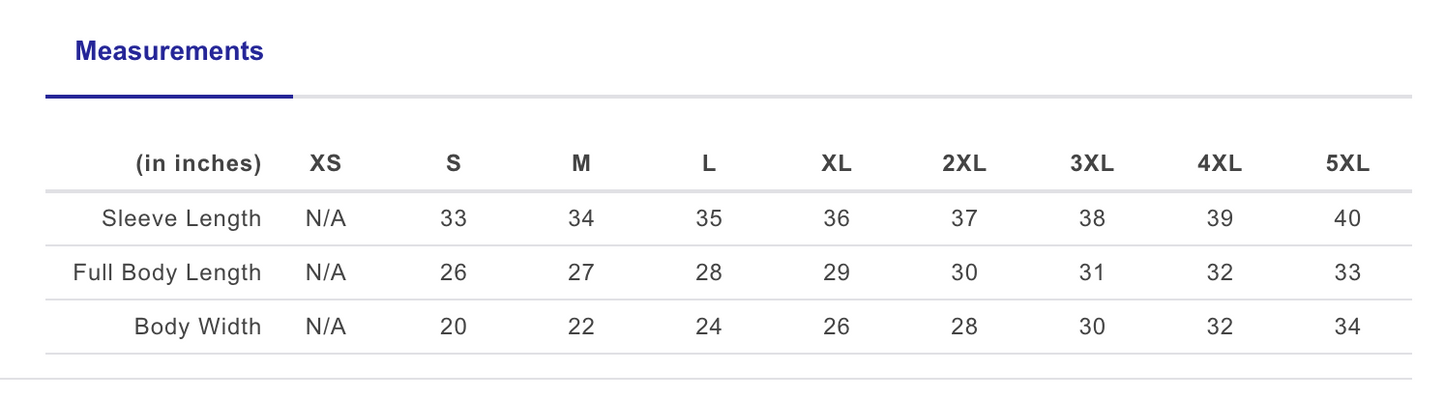Click the Sleeve Length row label

tap(181, 218)
